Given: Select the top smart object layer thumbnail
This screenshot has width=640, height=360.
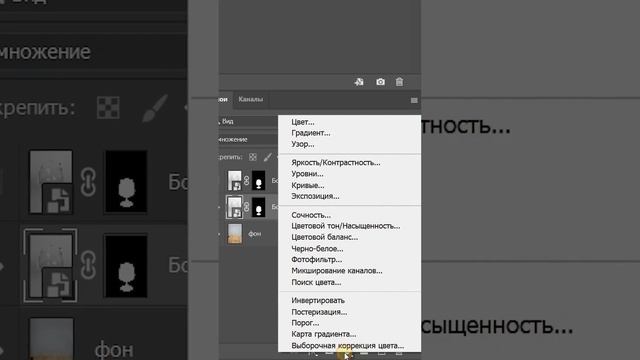Looking at the screenshot, I should pos(235,180).
